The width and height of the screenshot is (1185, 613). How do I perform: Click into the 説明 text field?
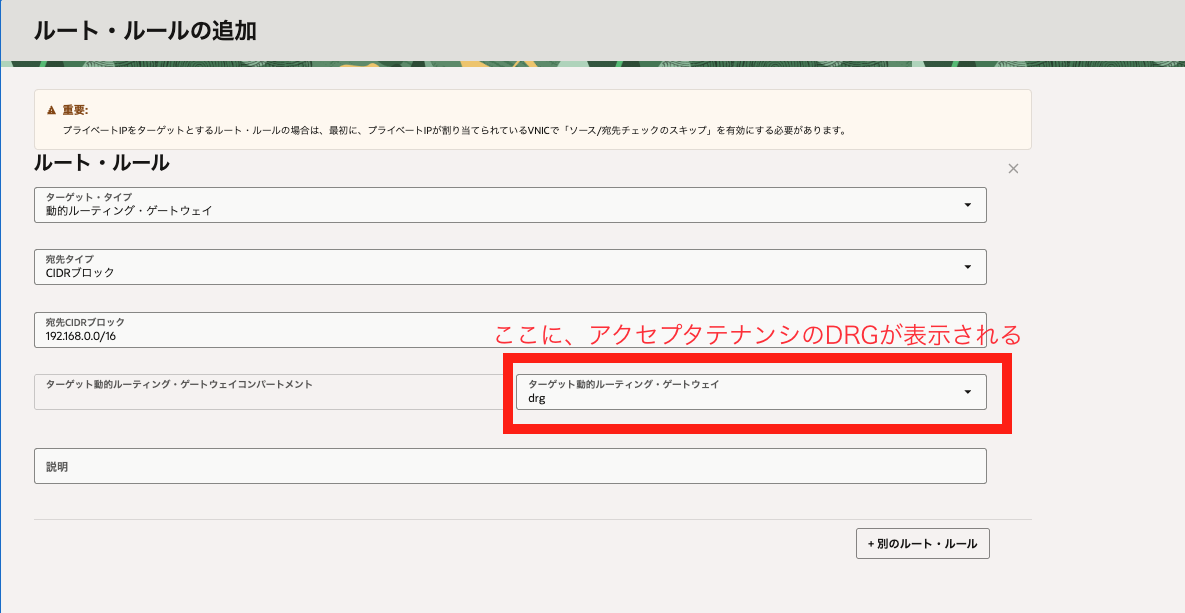pyautogui.click(x=510, y=466)
